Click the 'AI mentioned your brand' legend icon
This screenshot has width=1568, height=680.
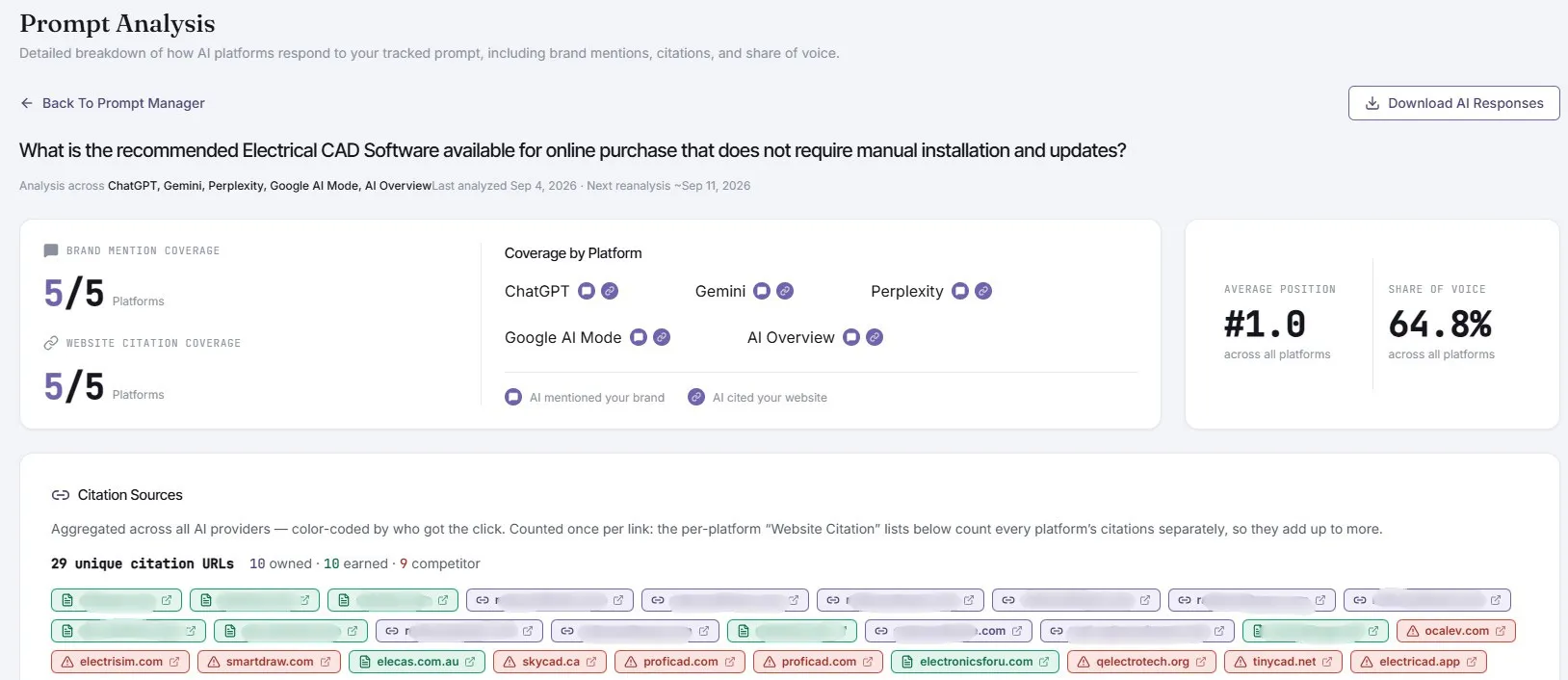513,397
